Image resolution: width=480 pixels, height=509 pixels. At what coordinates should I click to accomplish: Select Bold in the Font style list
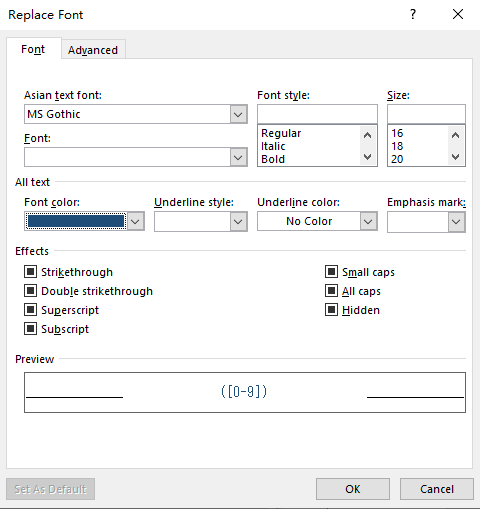[273, 159]
